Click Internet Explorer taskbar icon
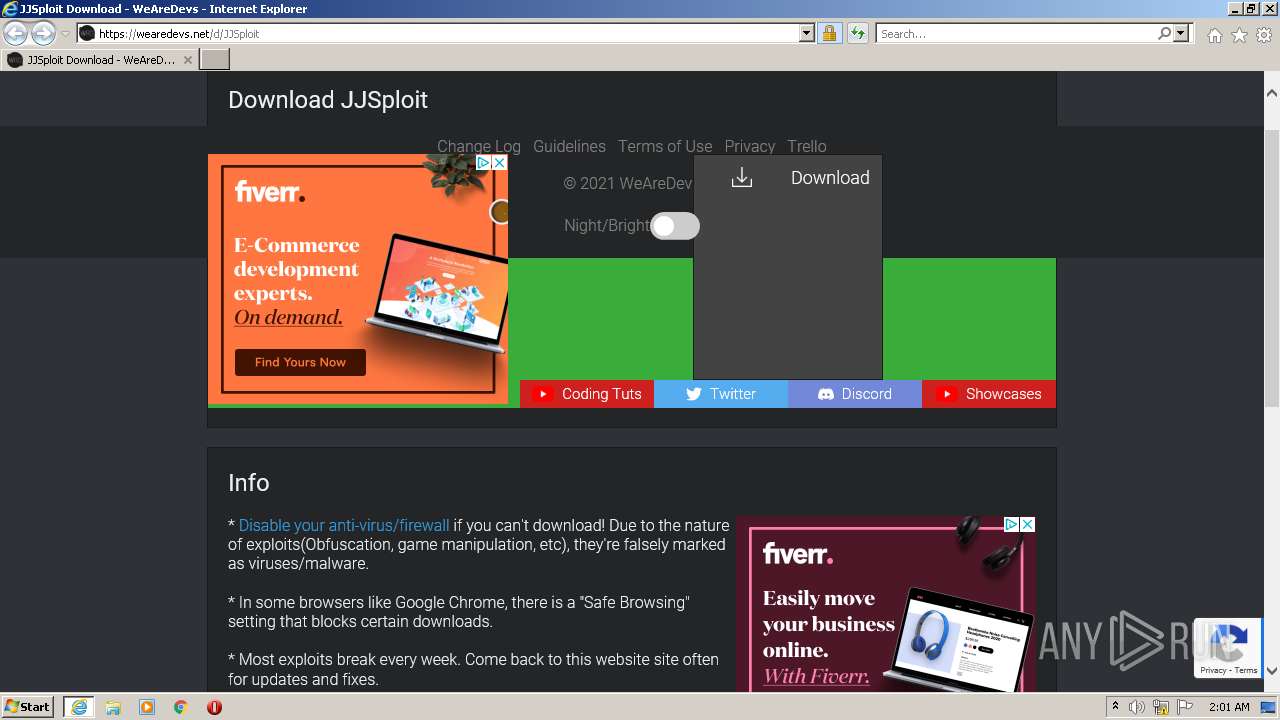Screen dimensions: 1280x720 78,707
